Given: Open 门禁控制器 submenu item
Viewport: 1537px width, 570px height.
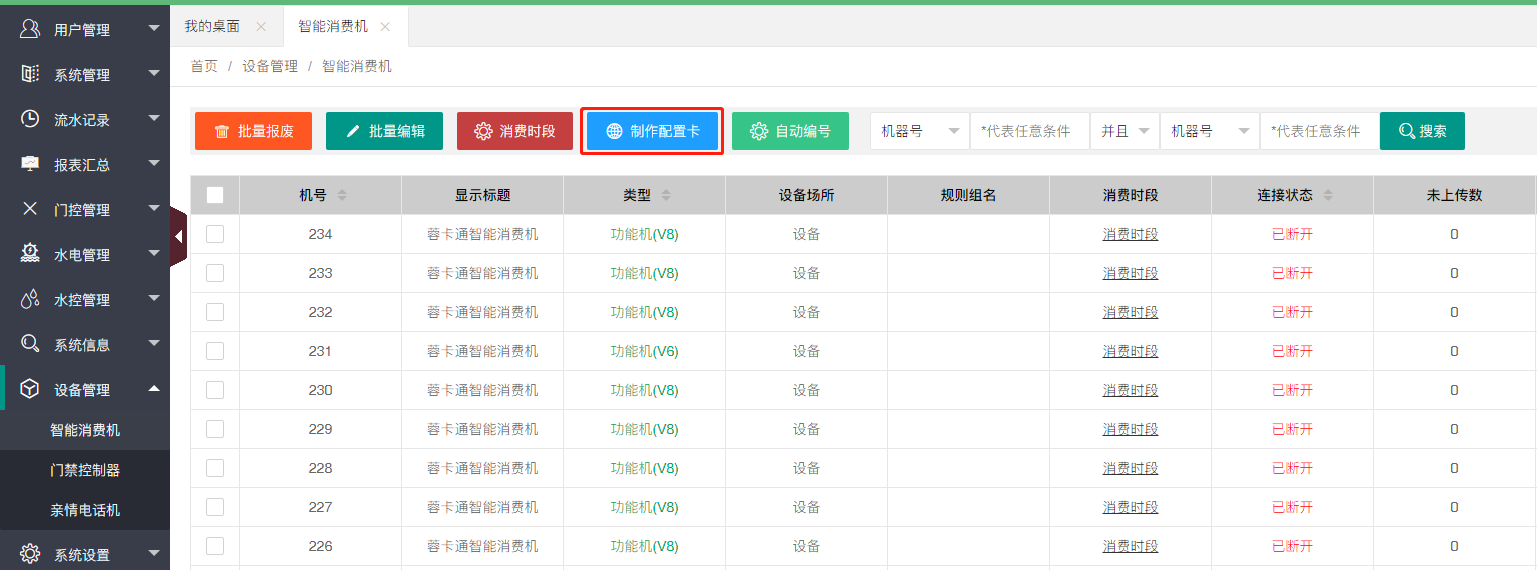Looking at the screenshot, I should coord(85,470).
